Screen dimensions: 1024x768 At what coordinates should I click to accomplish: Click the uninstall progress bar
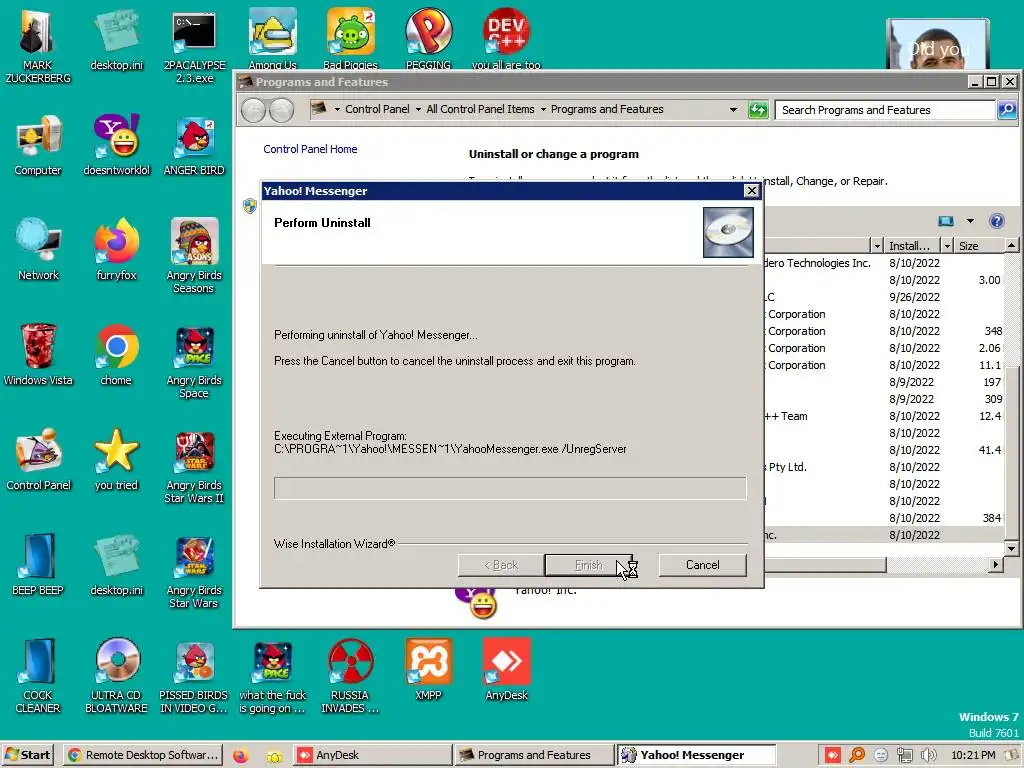click(510, 488)
